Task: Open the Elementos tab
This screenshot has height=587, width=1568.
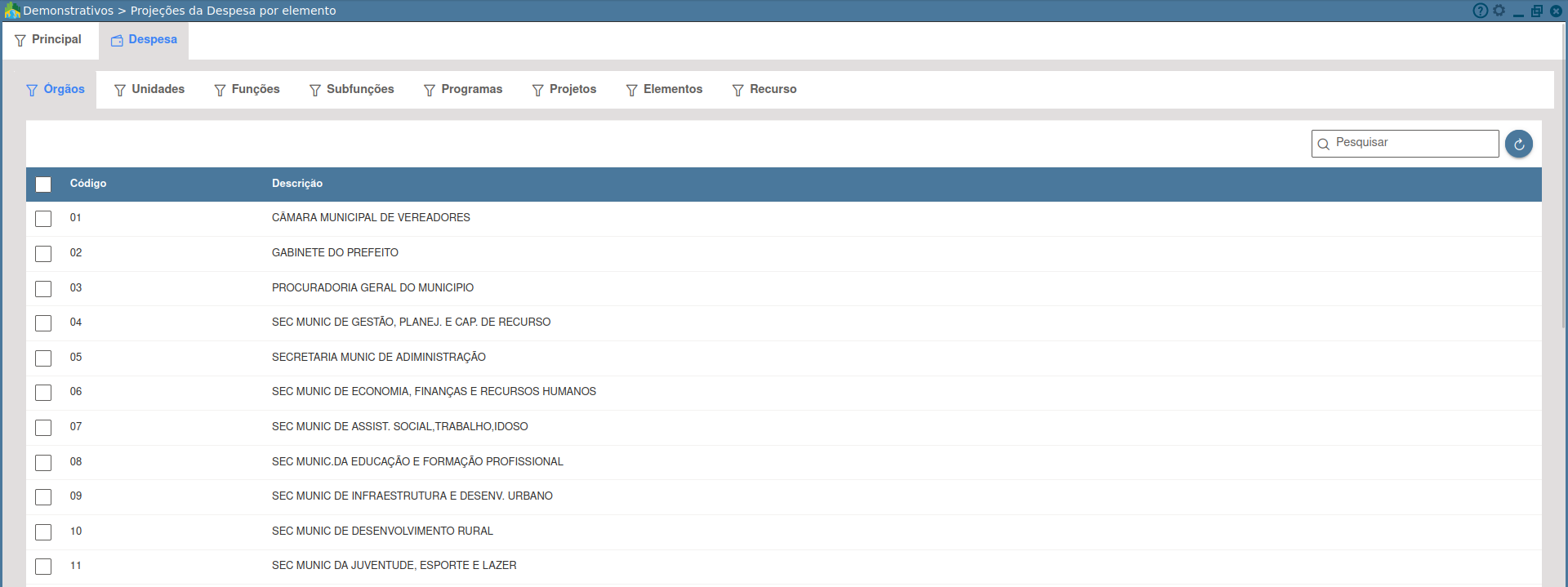Action: coord(664,90)
